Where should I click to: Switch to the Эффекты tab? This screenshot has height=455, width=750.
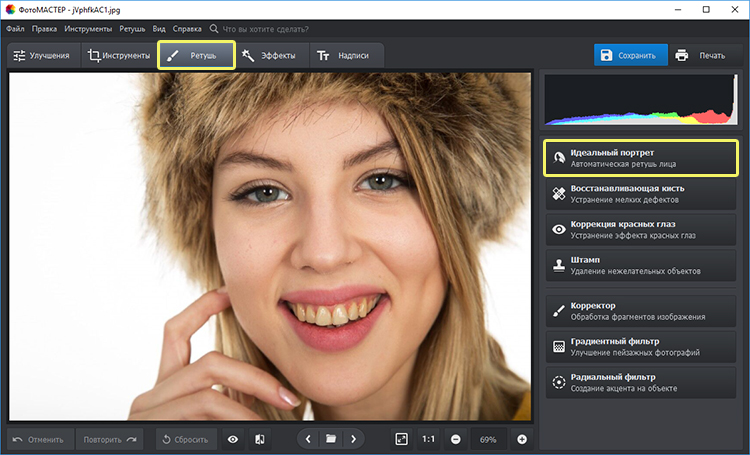(x=268, y=56)
